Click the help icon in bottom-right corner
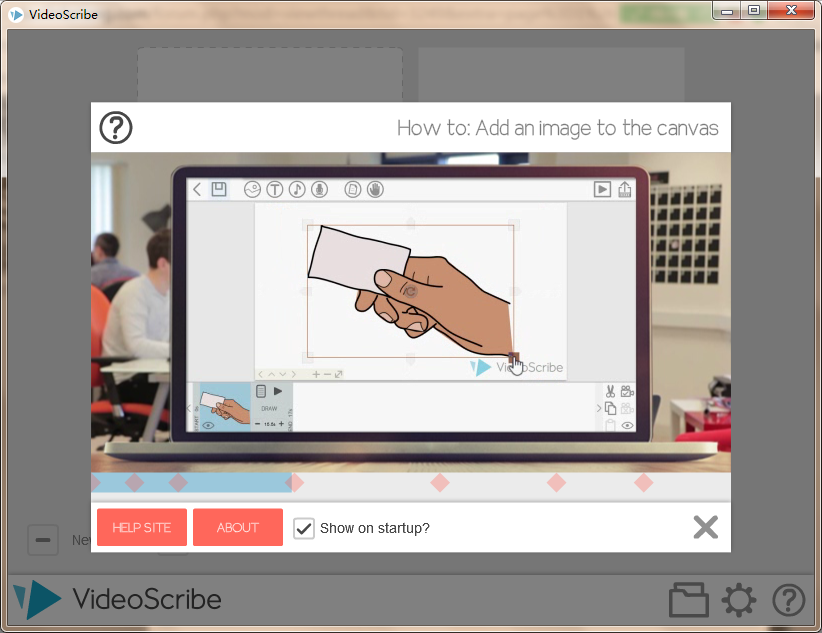Image resolution: width=822 pixels, height=633 pixels. click(x=789, y=600)
